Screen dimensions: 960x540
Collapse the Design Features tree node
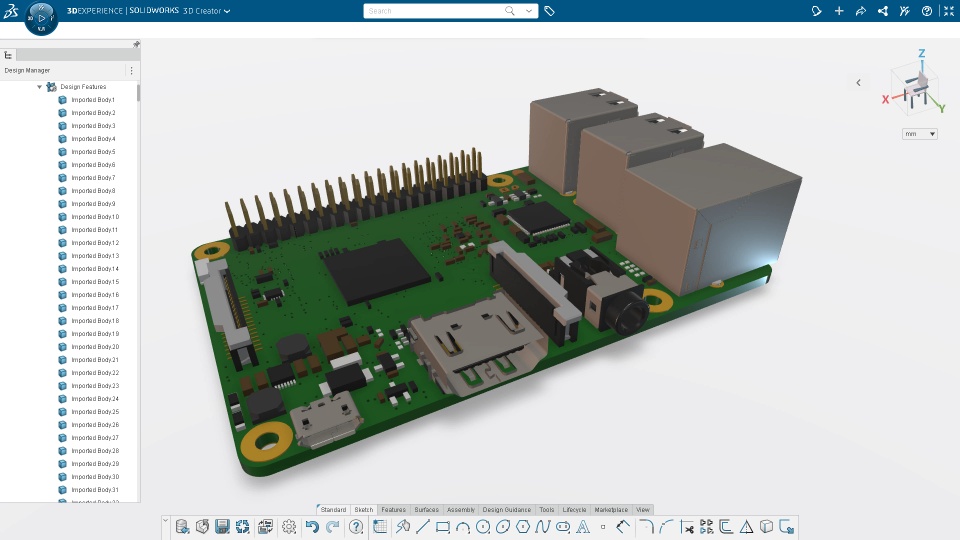click(40, 87)
